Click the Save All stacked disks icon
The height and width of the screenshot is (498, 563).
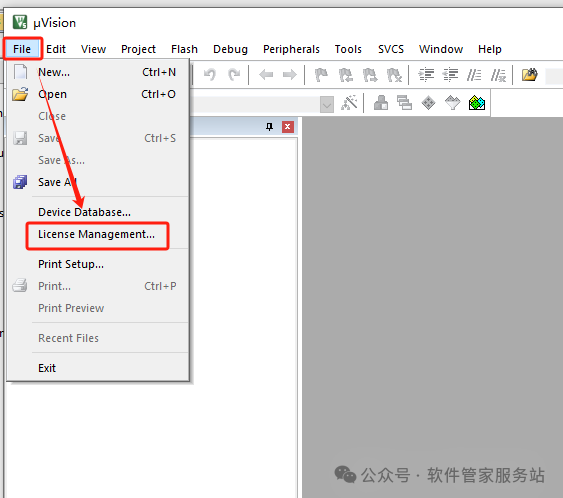coord(20,182)
